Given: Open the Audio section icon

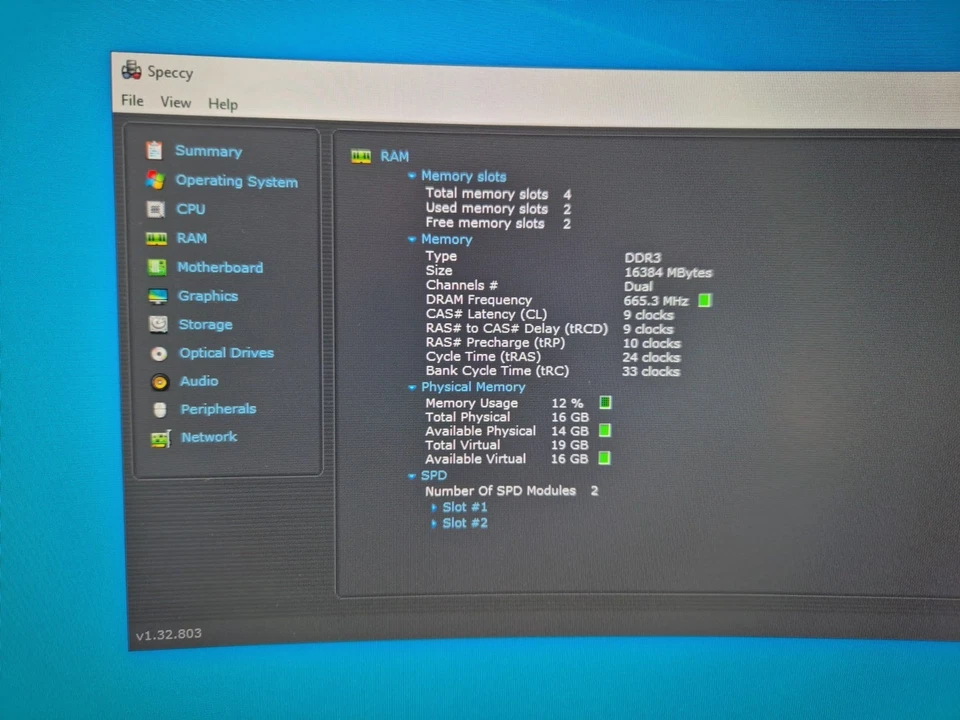Looking at the screenshot, I should (x=160, y=381).
